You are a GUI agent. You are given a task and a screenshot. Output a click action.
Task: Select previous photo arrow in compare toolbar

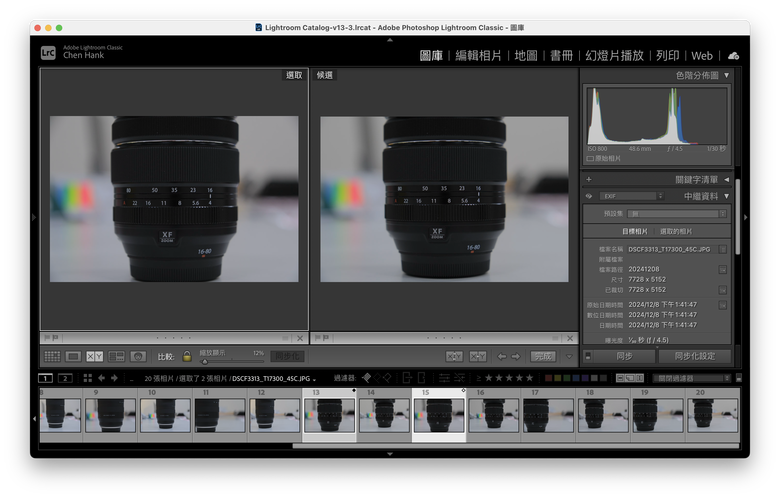(502, 356)
